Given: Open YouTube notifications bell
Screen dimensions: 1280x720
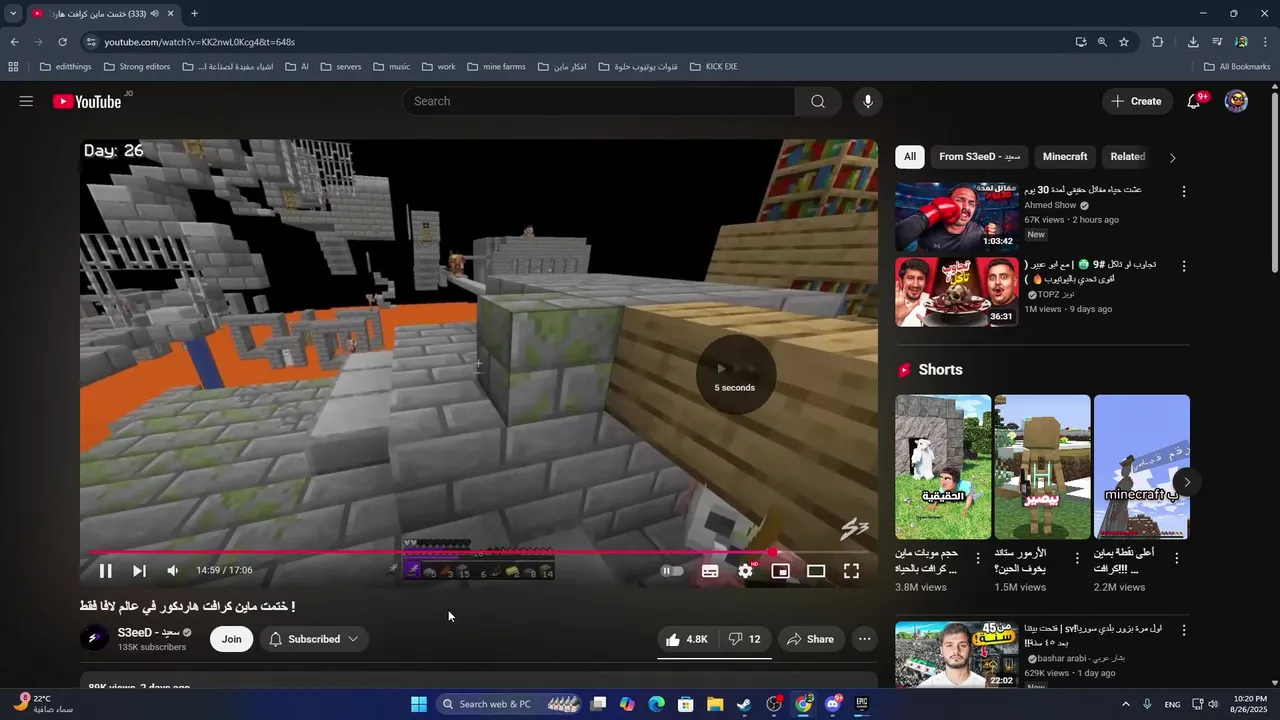Looking at the screenshot, I should pyautogui.click(x=1194, y=101).
